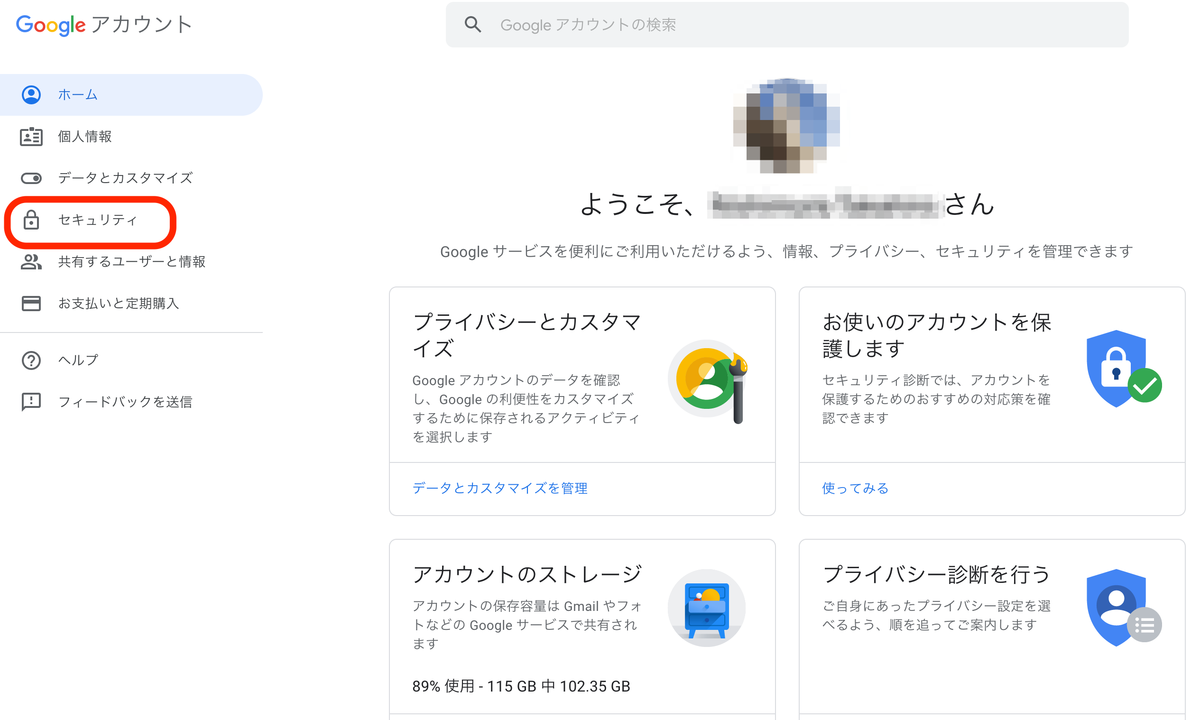Click フィードバックを送信 label
The width and height of the screenshot is (1200, 720).
click(125, 402)
